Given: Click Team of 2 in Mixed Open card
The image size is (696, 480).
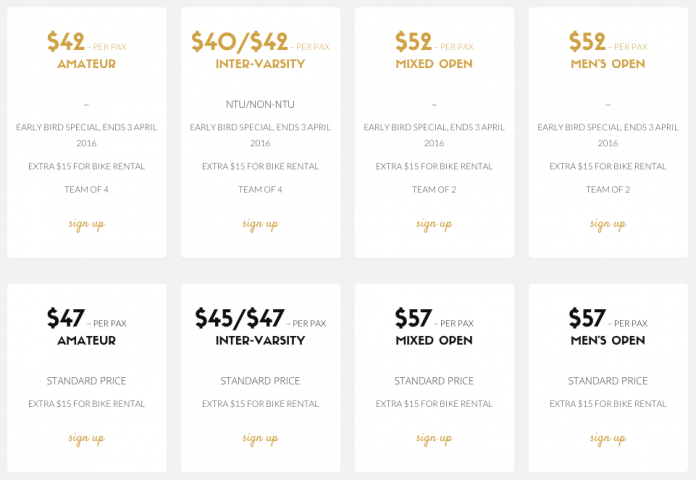Looking at the screenshot, I should tap(434, 190).
